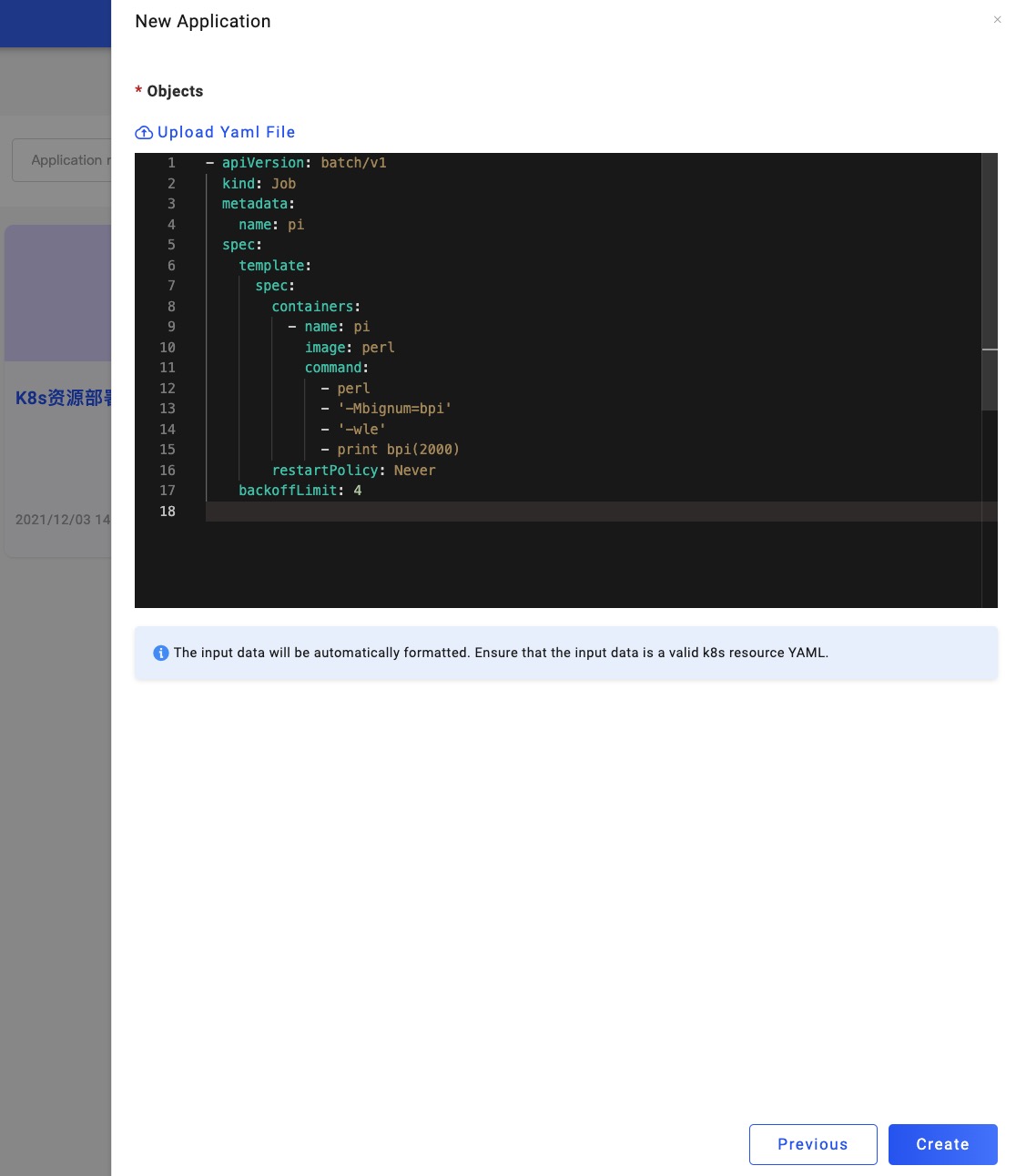This screenshot has height=1176, width=1016.
Task: Click the cloud upload icon
Action: (144, 133)
